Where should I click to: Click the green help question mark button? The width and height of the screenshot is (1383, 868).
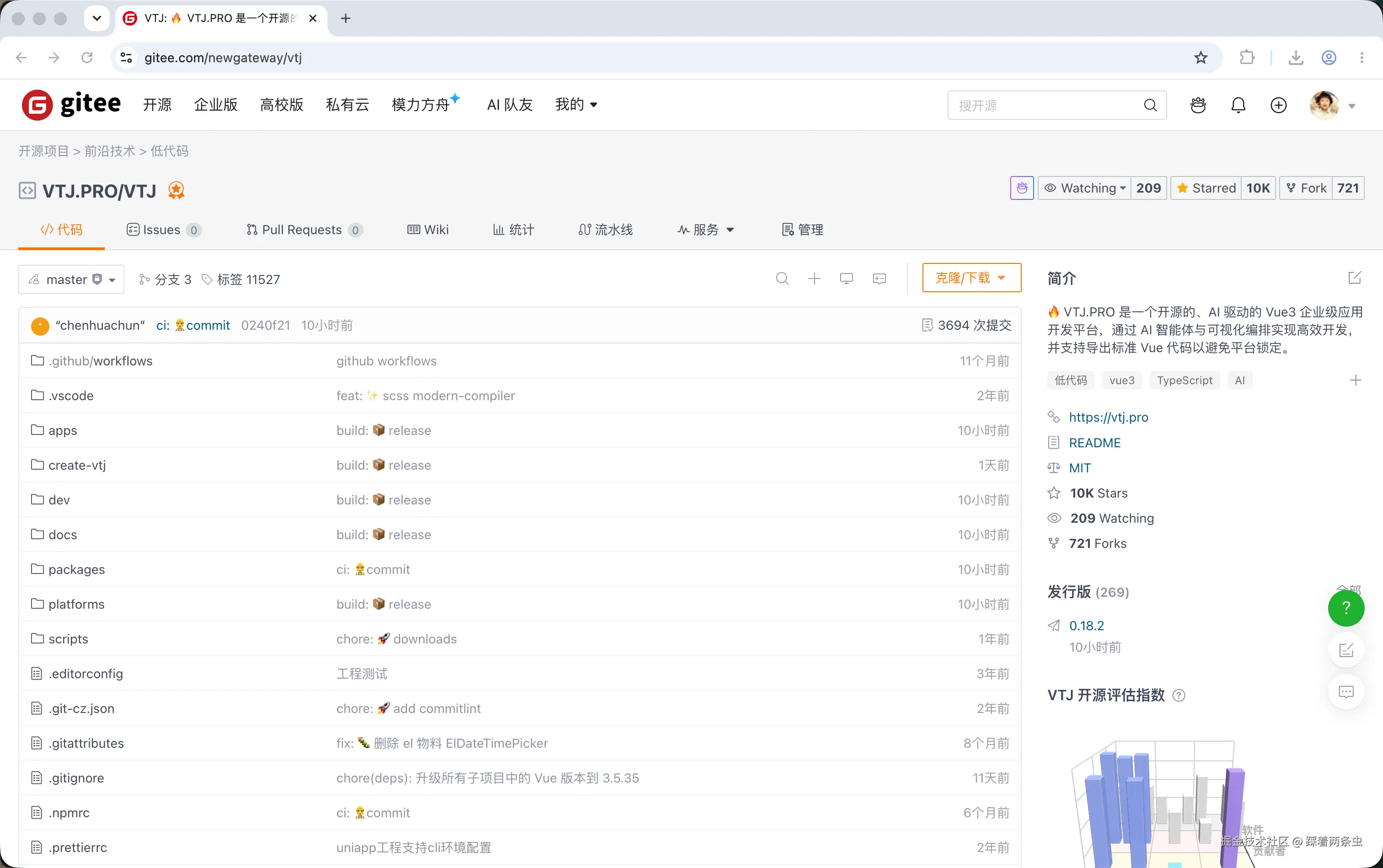pyautogui.click(x=1345, y=608)
